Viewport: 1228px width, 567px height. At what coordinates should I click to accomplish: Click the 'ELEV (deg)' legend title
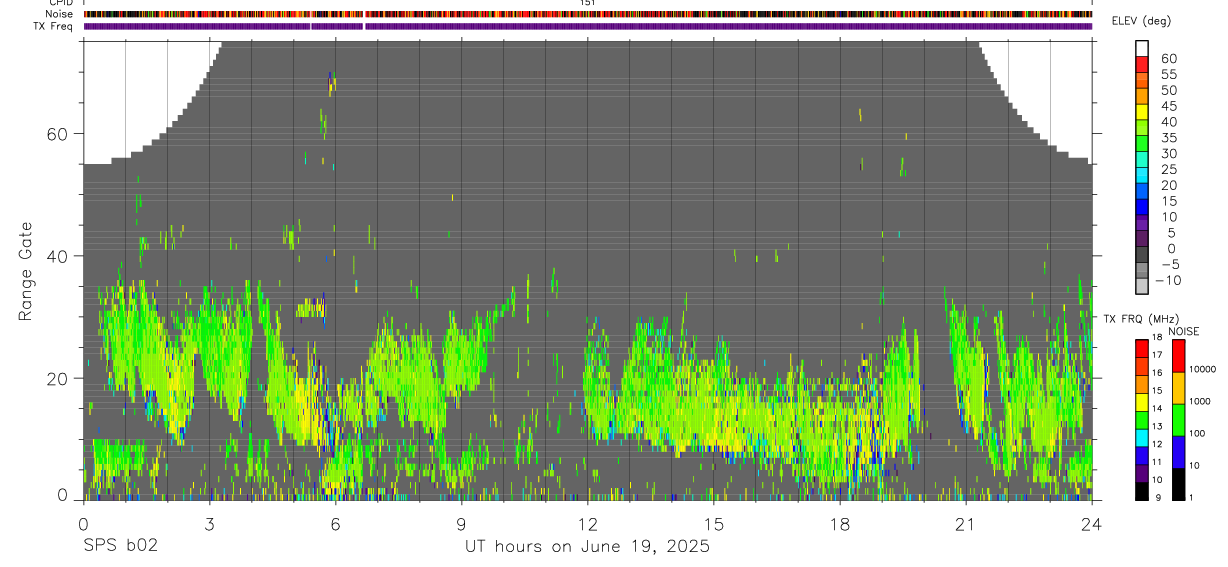coord(1143,21)
